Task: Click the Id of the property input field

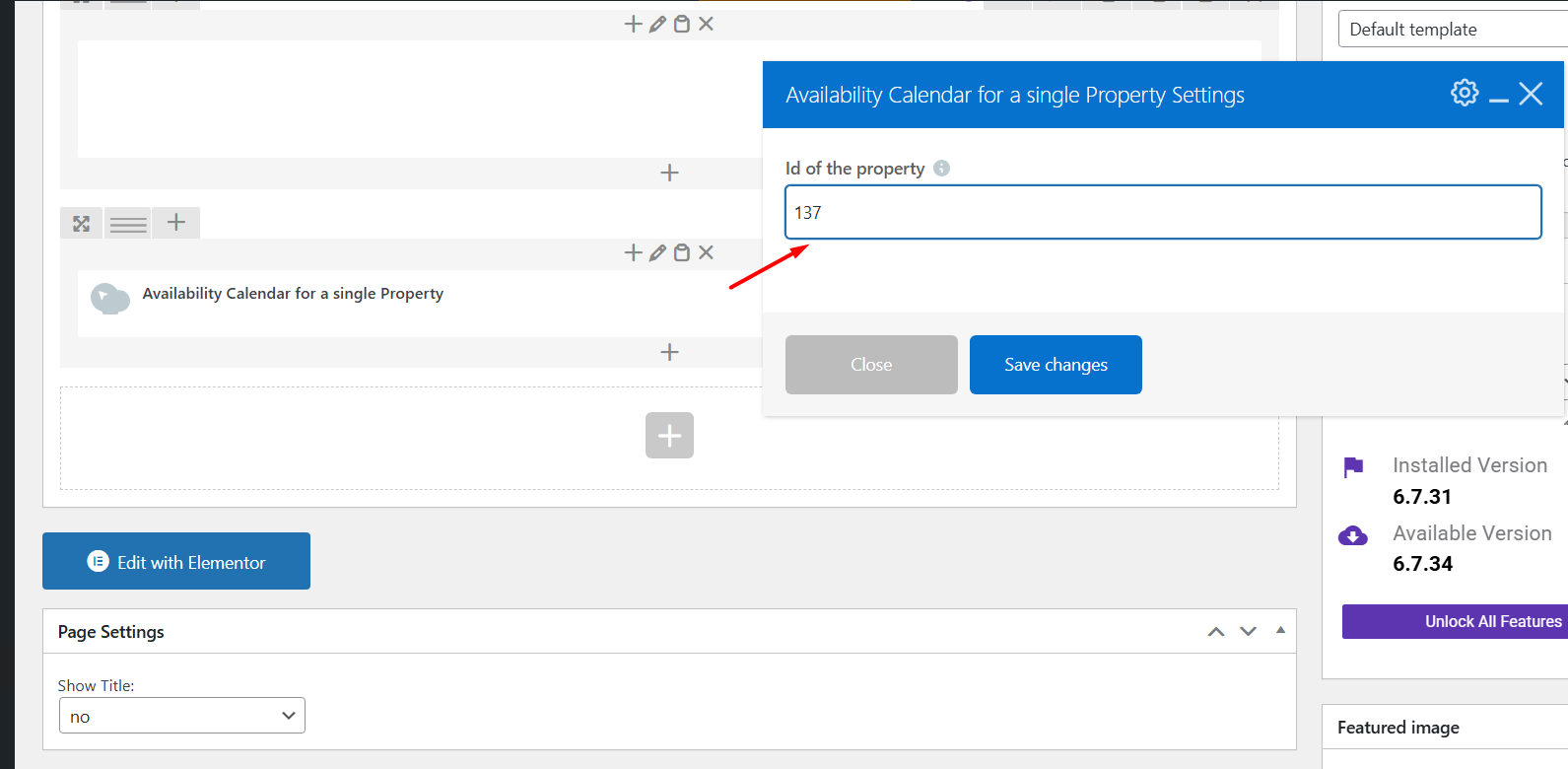Action: click(x=1163, y=212)
